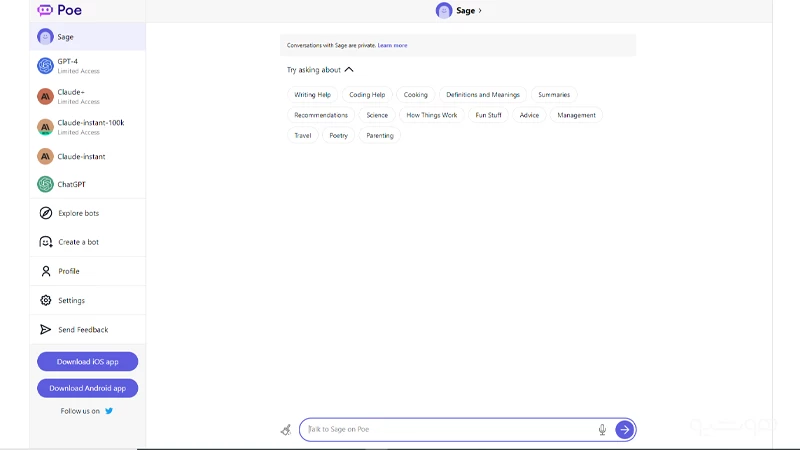Expand Sage bot details via header chevron
The width and height of the screenshot is (800, 450).
click(x=480, y=11)
